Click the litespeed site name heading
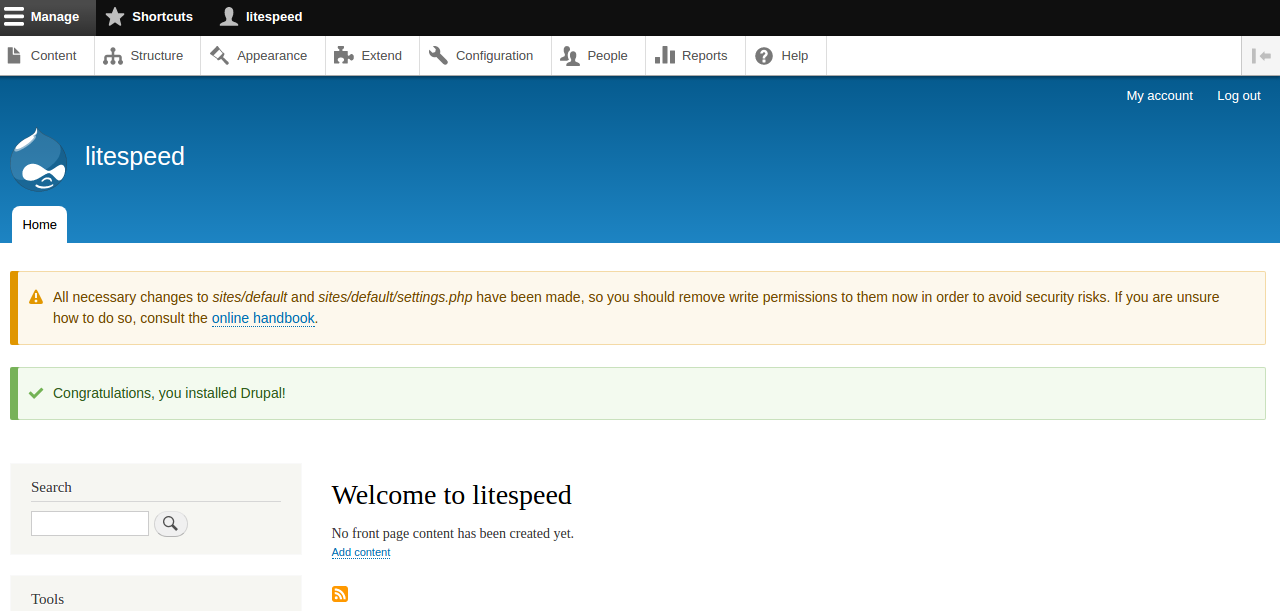Image resolution: width=1280 pixels, height=611 pixels. pyautogui.click(x=135, y=156)
